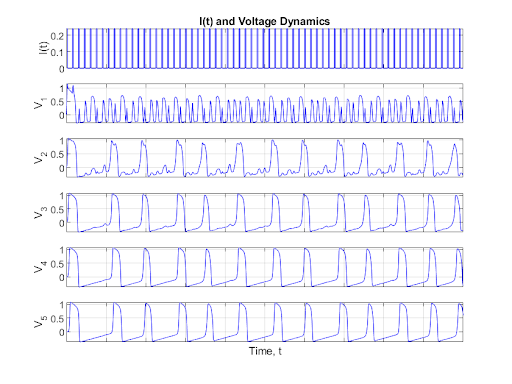This screenshot has height=384, width=512.
Task: Click the 0.5 tick label on V1 axis
Action: click(x=57, y=102)
